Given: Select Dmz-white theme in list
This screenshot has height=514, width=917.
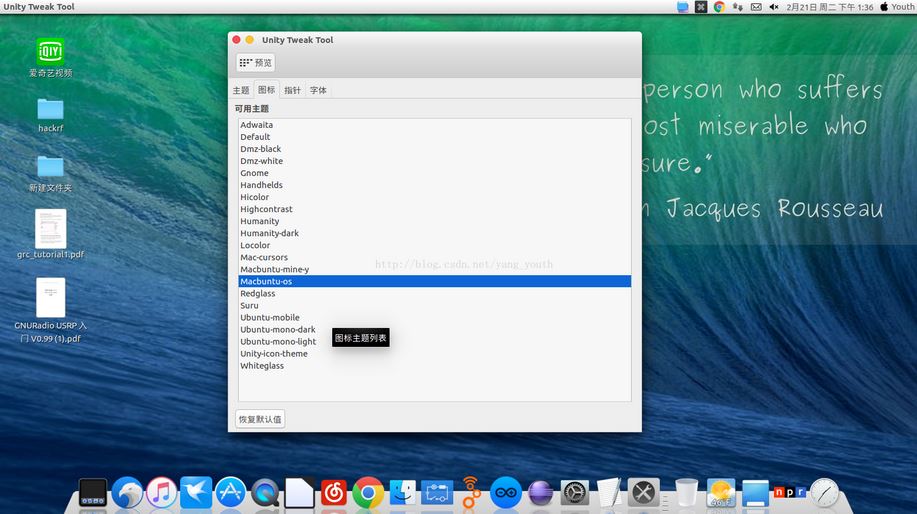Looking at the screenshot, I should (435, 161).
